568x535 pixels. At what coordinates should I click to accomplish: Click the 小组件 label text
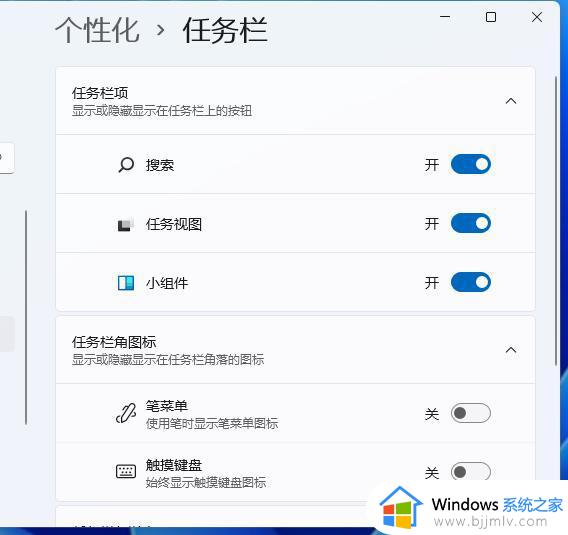click(x=167, y=283)
